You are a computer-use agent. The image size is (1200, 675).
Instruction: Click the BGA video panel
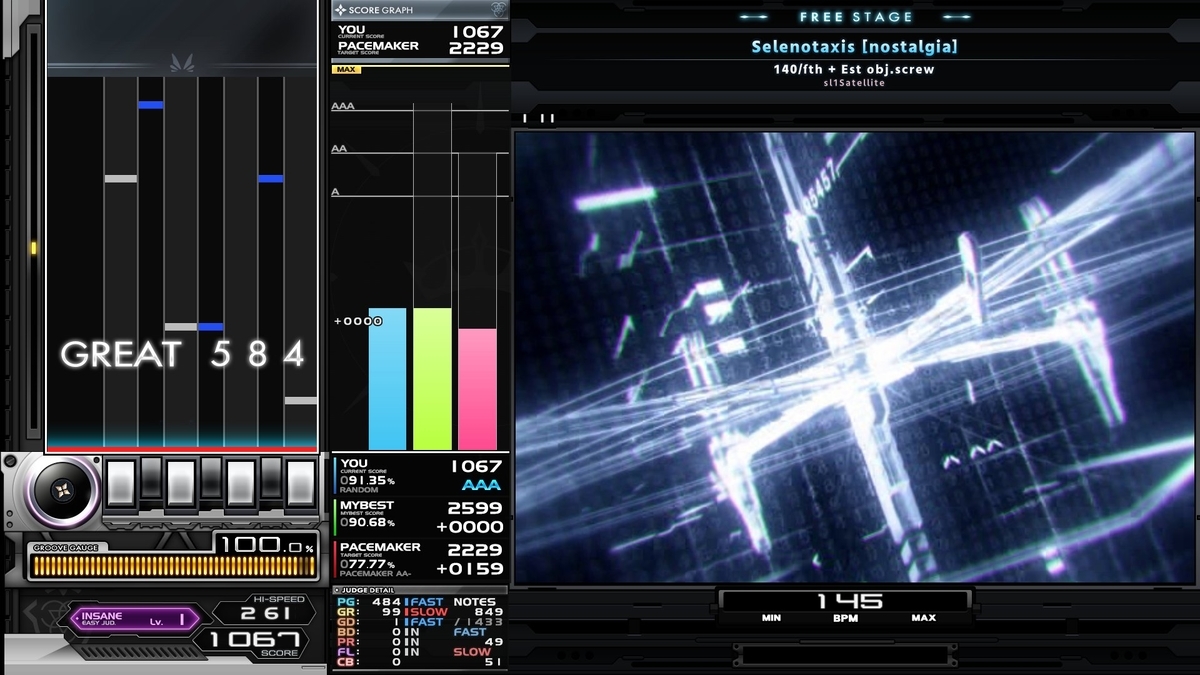855,357
